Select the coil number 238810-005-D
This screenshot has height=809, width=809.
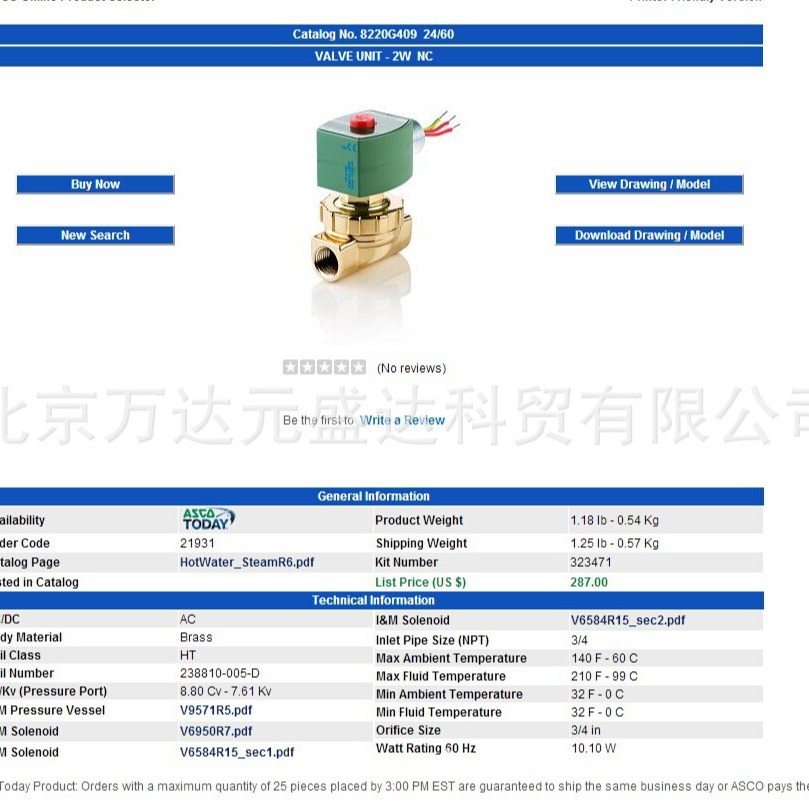click(220, 673)
